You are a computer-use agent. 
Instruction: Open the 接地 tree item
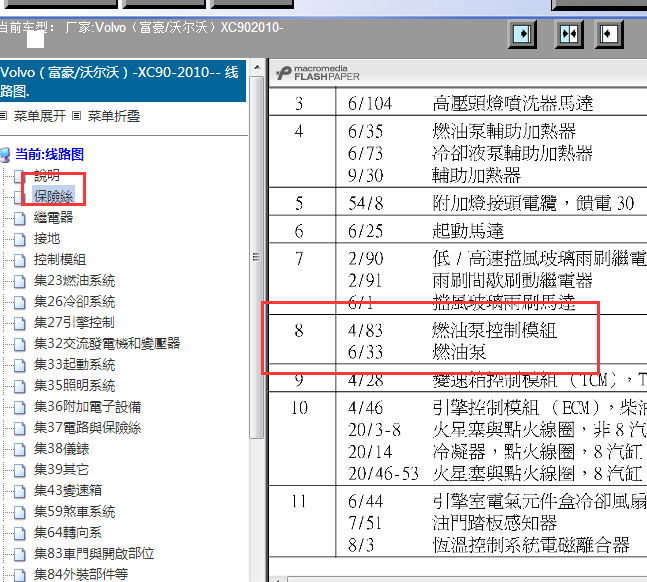click(47, 239)
